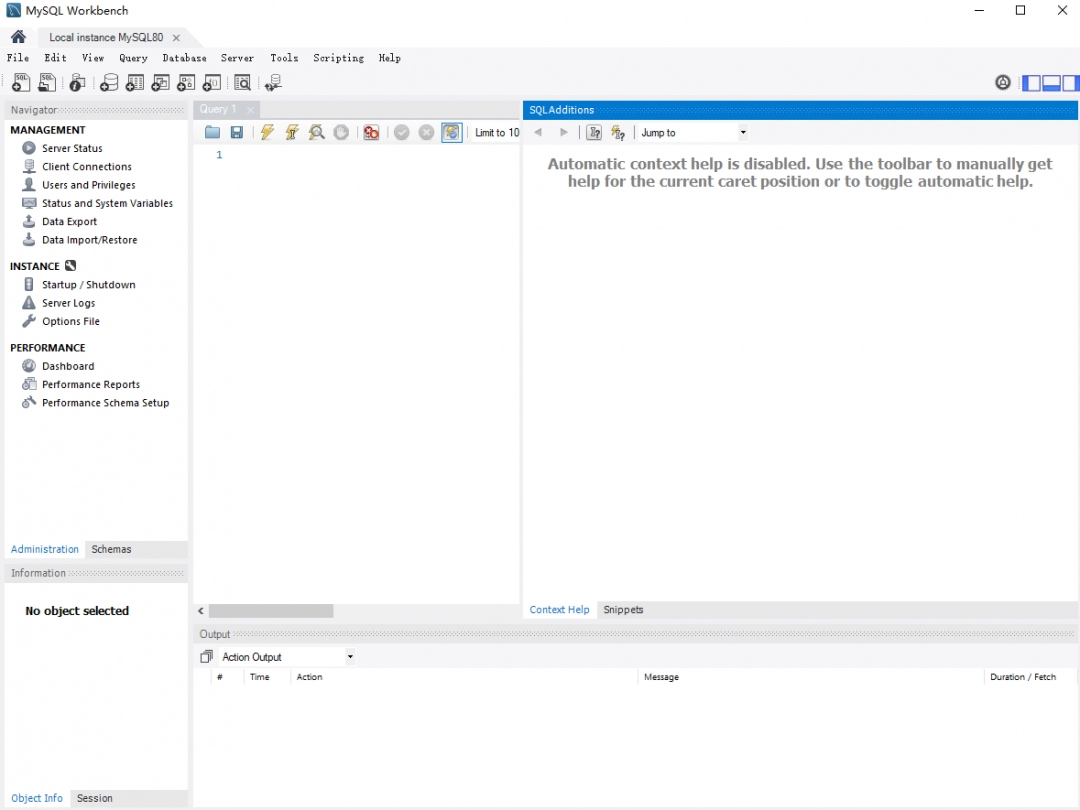This screenshot has height=810, width=1080.
Task: Open Server Status in Navigator
Action: point(72,148)
